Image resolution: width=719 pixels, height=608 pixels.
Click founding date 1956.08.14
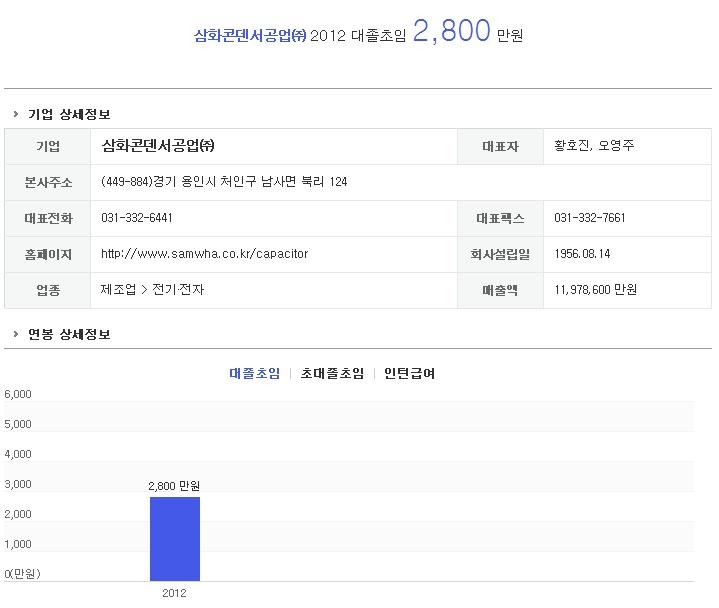click(582, 254)
